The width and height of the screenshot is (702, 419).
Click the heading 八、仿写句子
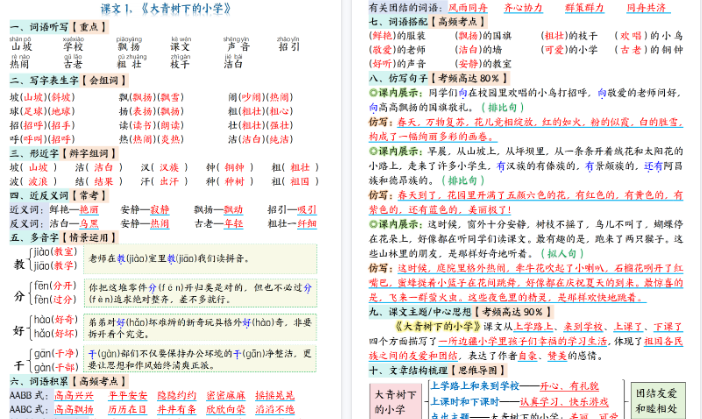[398, 78]
